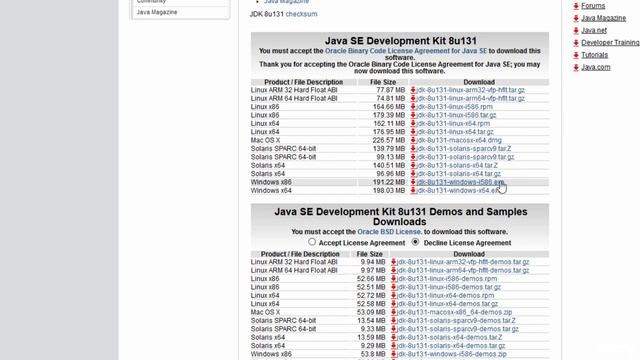
Task: Click the red arrow icon beside Forums
Action: pyautogui.click(x=576, y=6)
